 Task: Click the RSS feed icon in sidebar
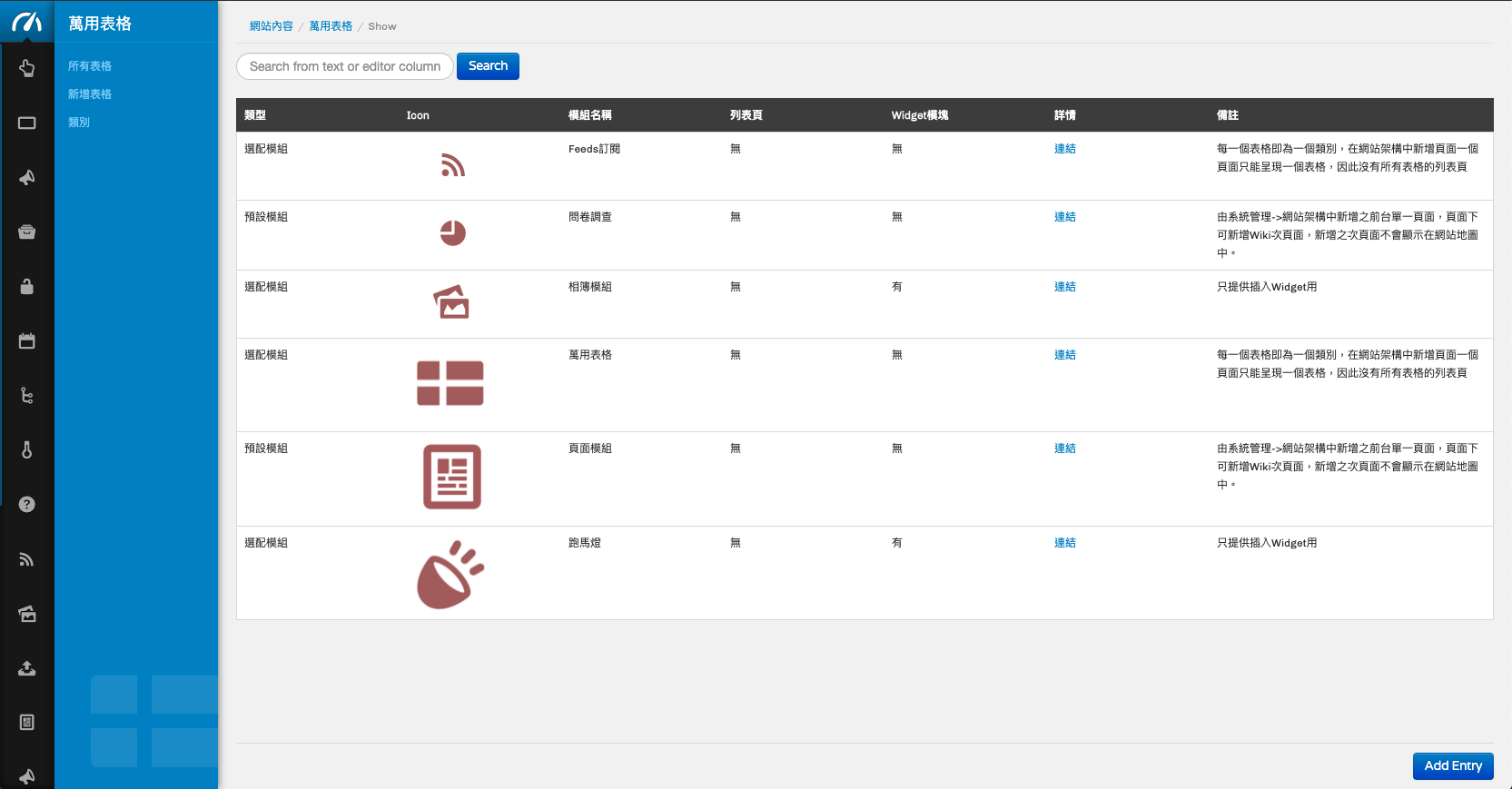tap(27, 559)
